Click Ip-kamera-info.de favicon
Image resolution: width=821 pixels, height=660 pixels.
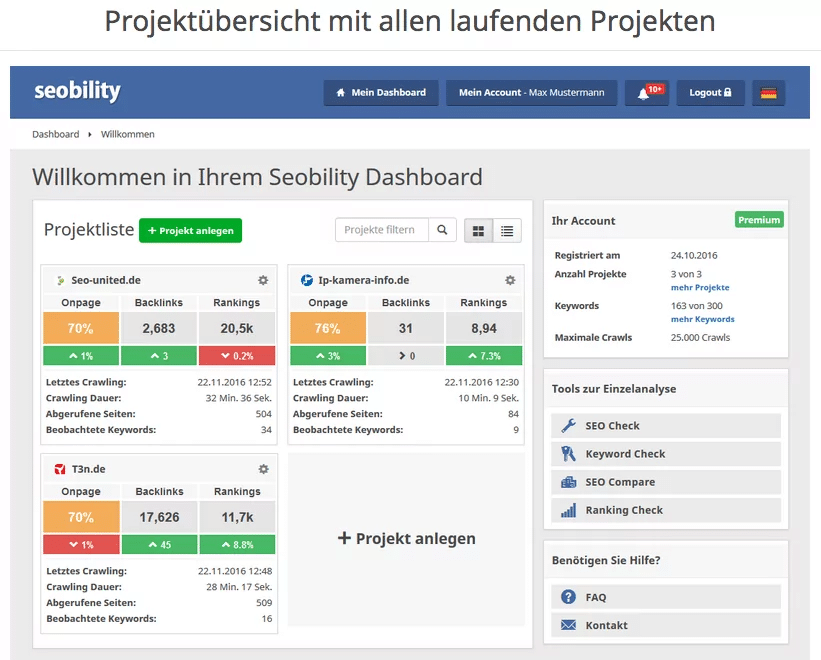point(307,280)
